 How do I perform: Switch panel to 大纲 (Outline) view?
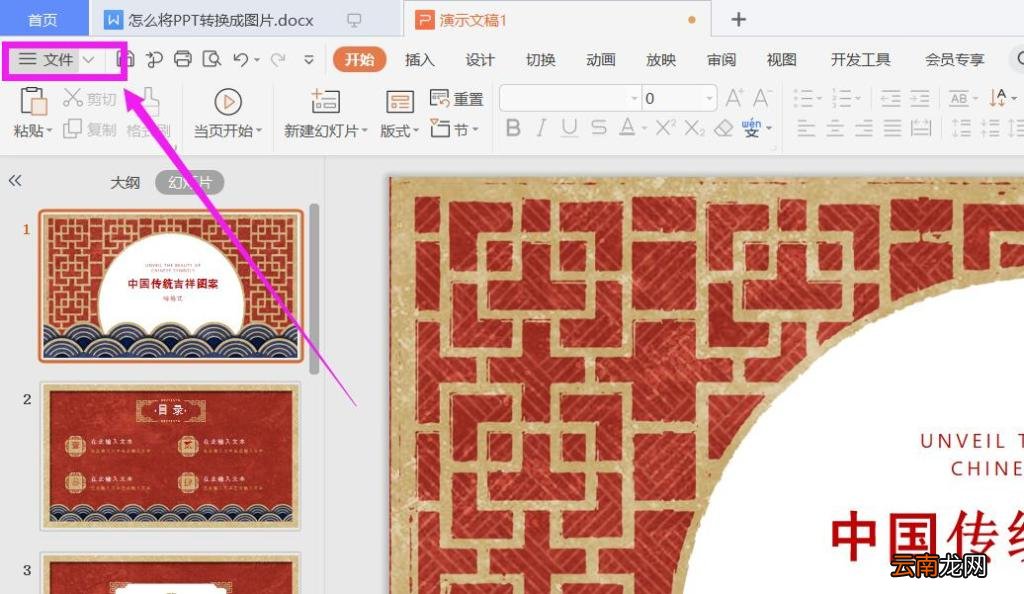tap(125, 182)
